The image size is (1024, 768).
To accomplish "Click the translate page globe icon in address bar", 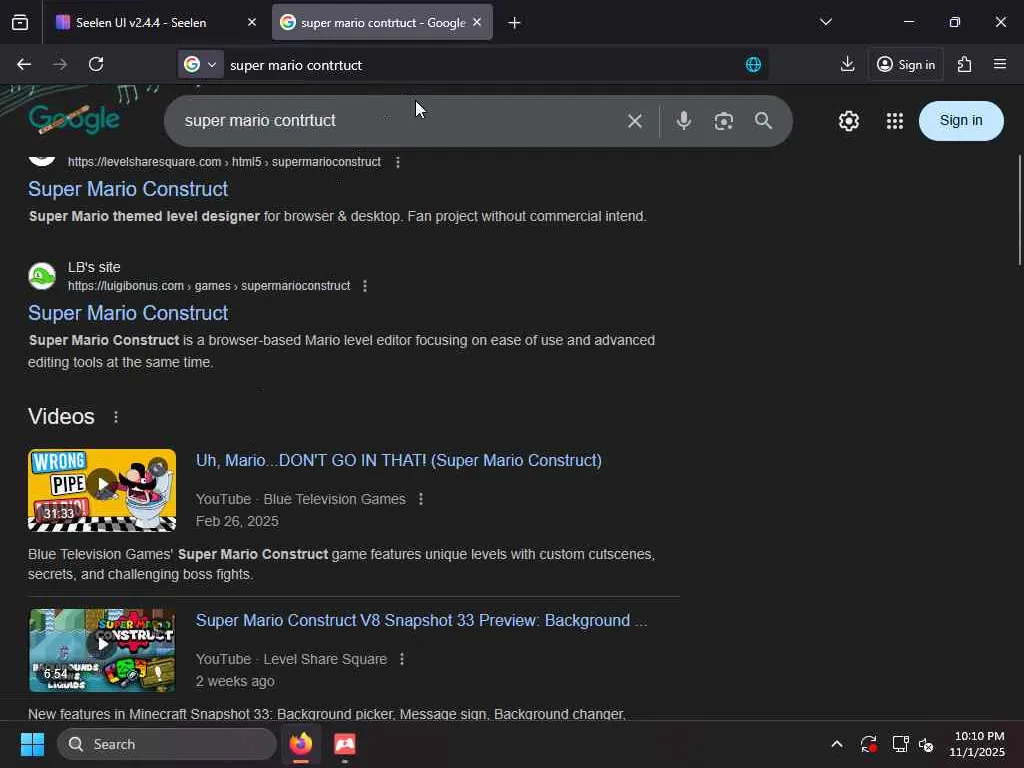I will [x=753, y=64].
